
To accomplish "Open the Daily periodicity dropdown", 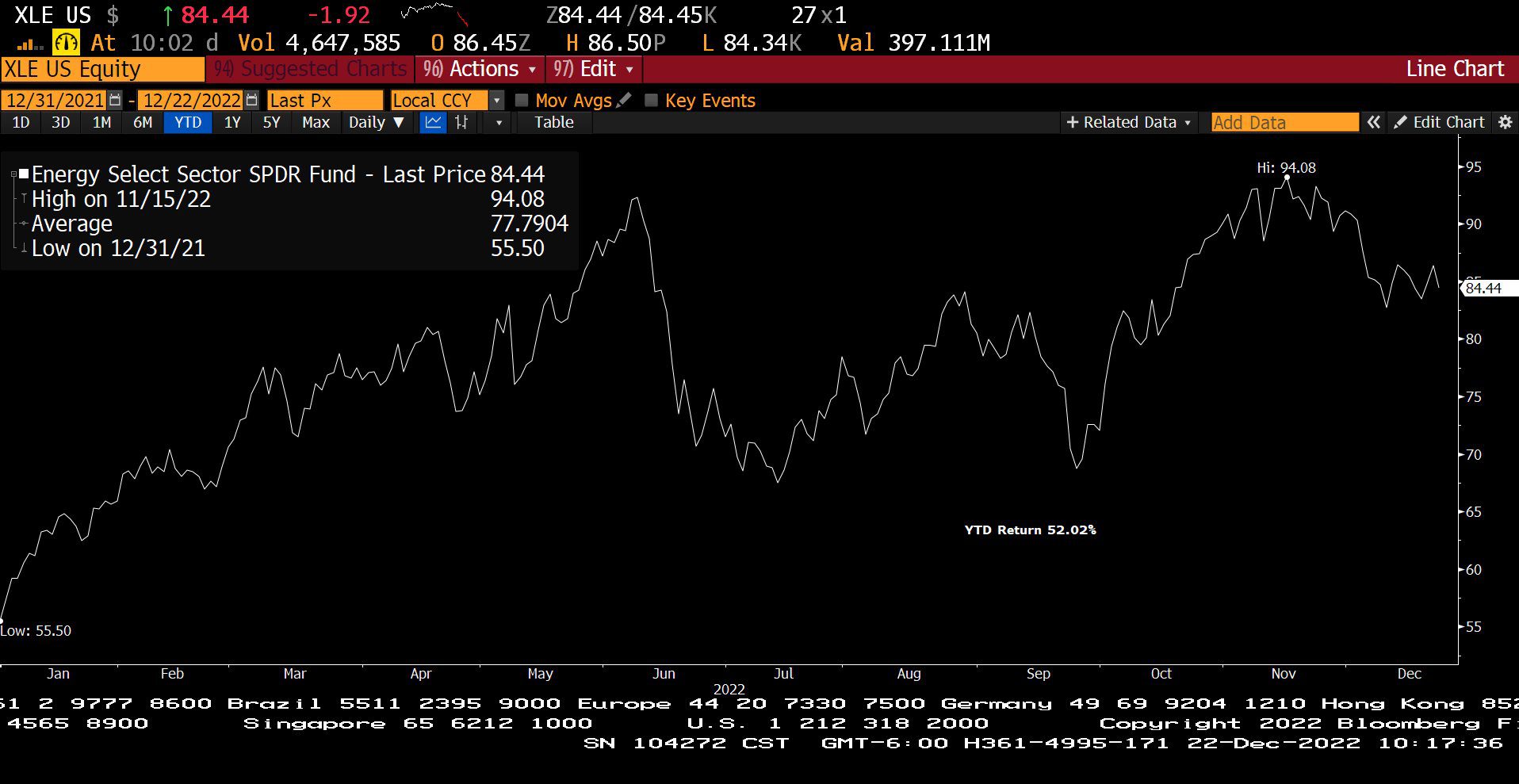I will coord(377,122).
